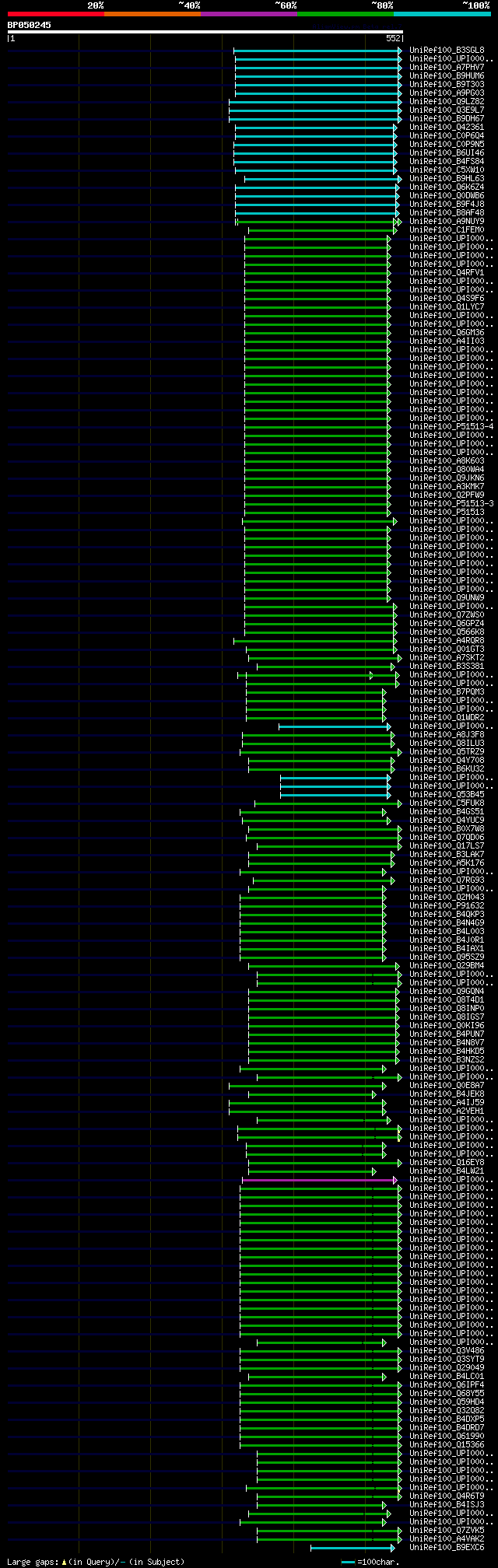Select the UniRef100_B6UI46 label
Image resolution: width=498 pixels, height=1568 pixels.
[x=447, y=153]
